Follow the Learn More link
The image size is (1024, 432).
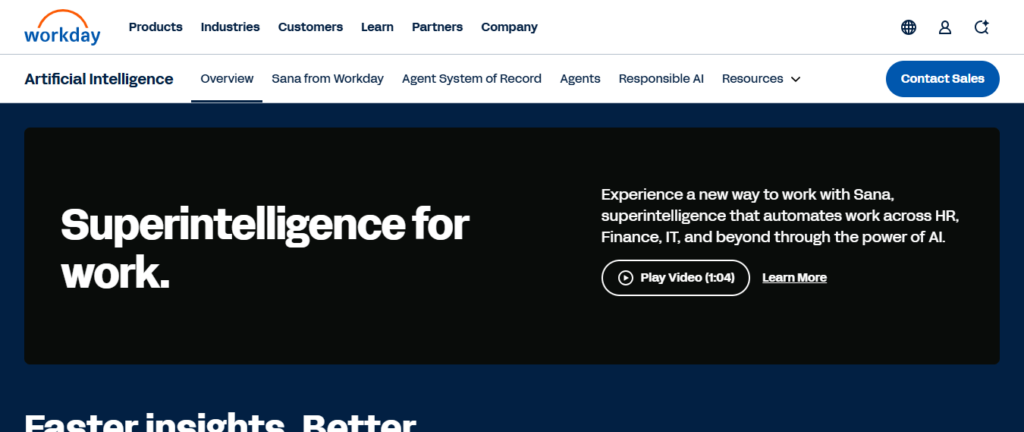[x=794, y=278]
